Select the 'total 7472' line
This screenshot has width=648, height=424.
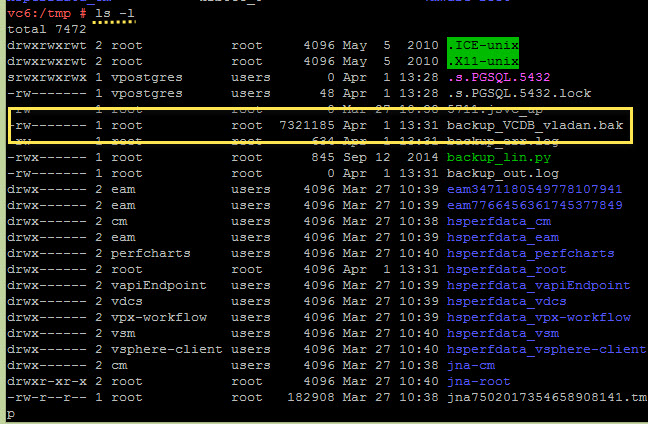[x=47, y=29]
